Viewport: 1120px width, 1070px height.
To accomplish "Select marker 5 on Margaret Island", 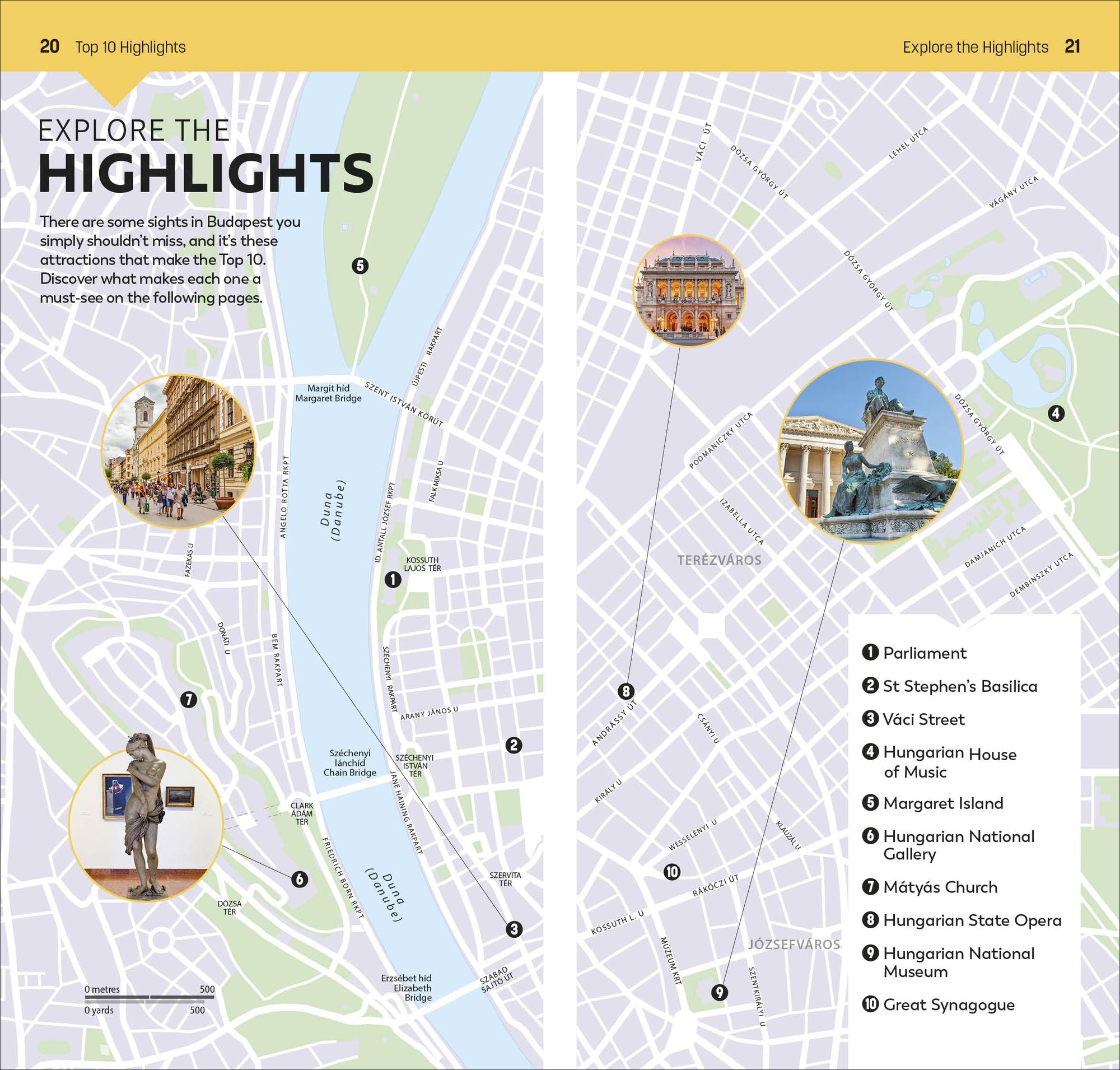I will 361,265.
